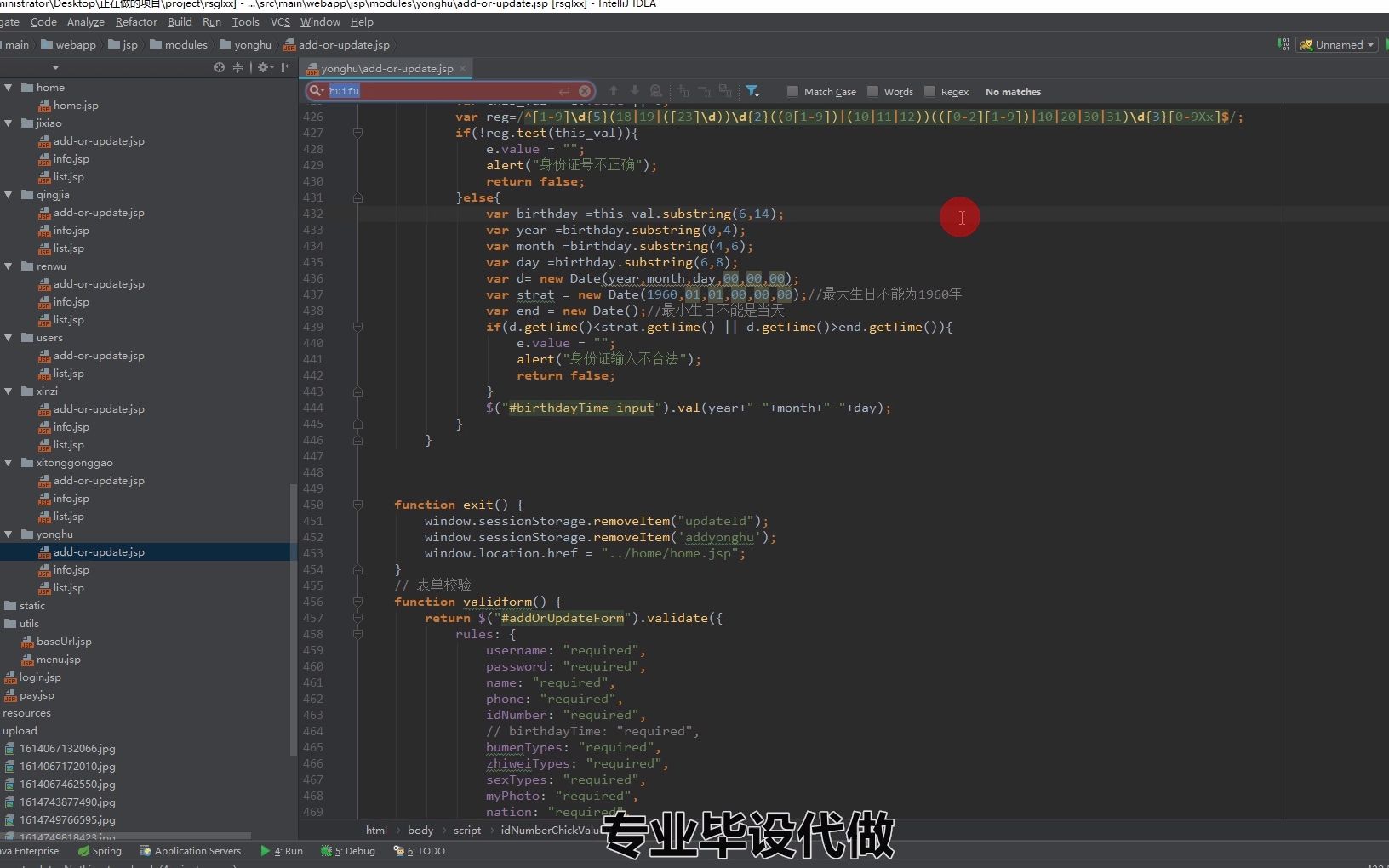
Task: Enable the Regex search option
Action: pyautogui.click(x=930, y=92)
